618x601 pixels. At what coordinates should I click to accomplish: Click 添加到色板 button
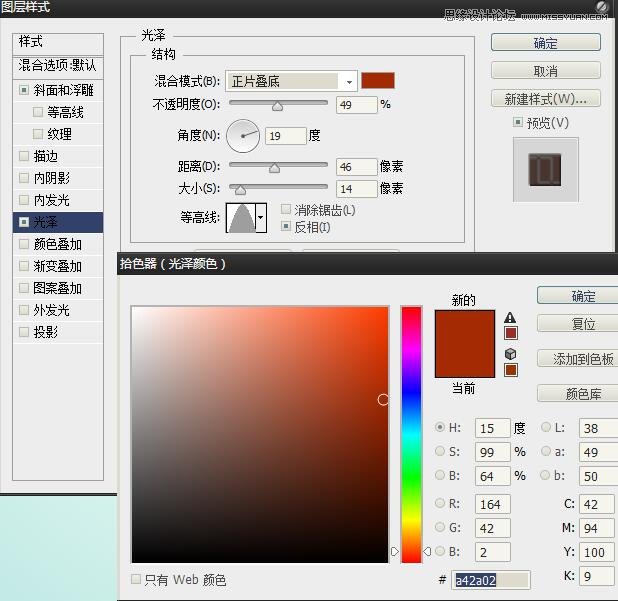point(578,359)
